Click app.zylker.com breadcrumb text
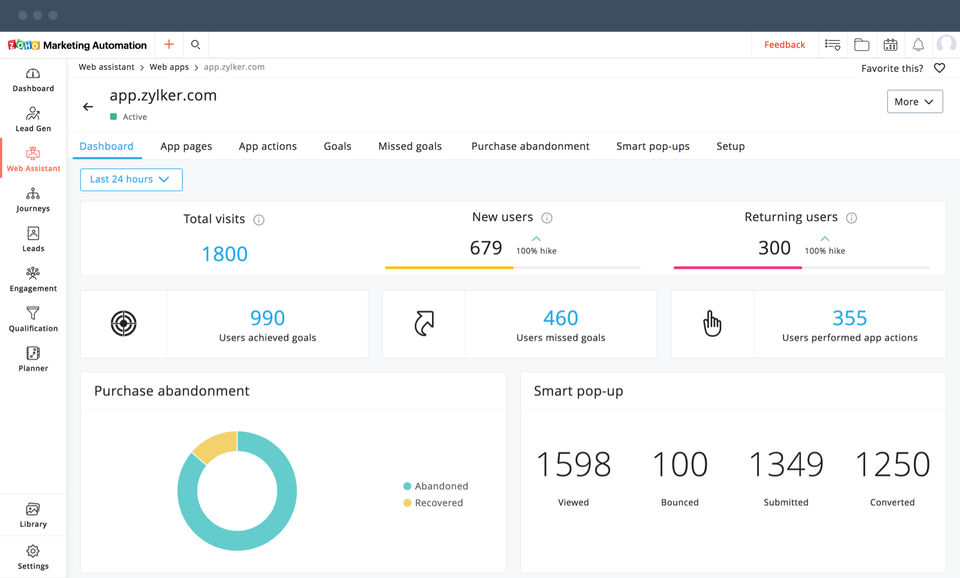The height and width of the screenshot is (578, 960). [234, 67]
